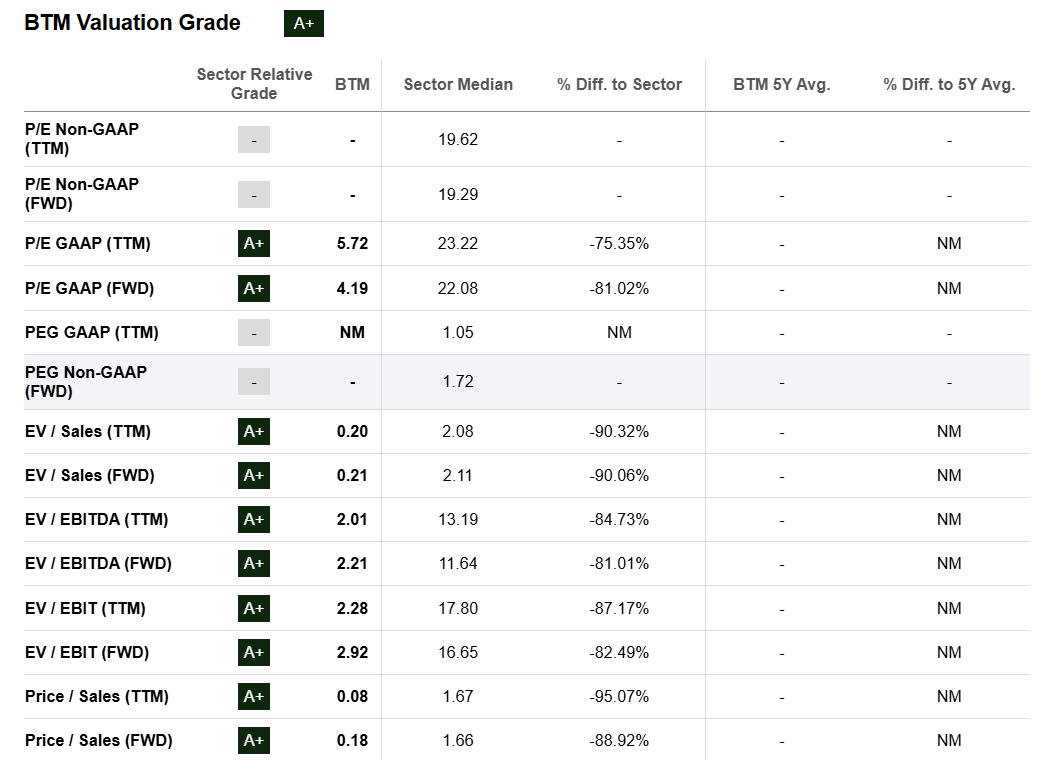Click the A+ grade badge for EV / EBITDA (FWD)
This screenshot has height=760, width=1042.
254,564
